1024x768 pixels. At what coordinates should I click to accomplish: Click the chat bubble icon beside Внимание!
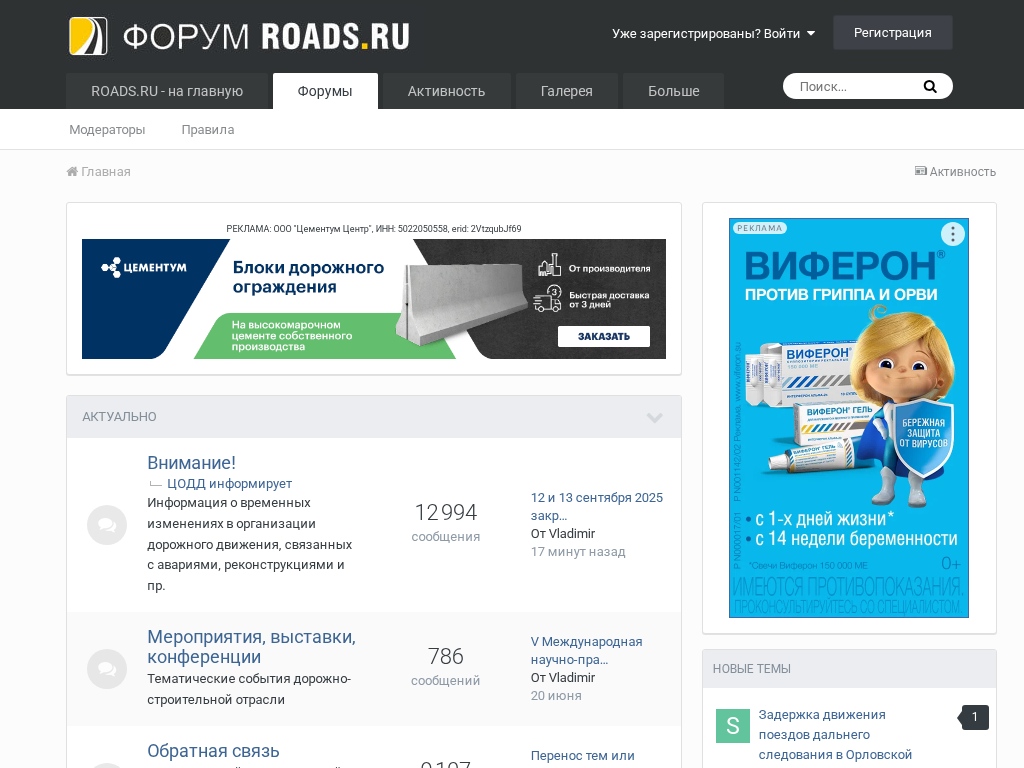[x=107, y=525]
